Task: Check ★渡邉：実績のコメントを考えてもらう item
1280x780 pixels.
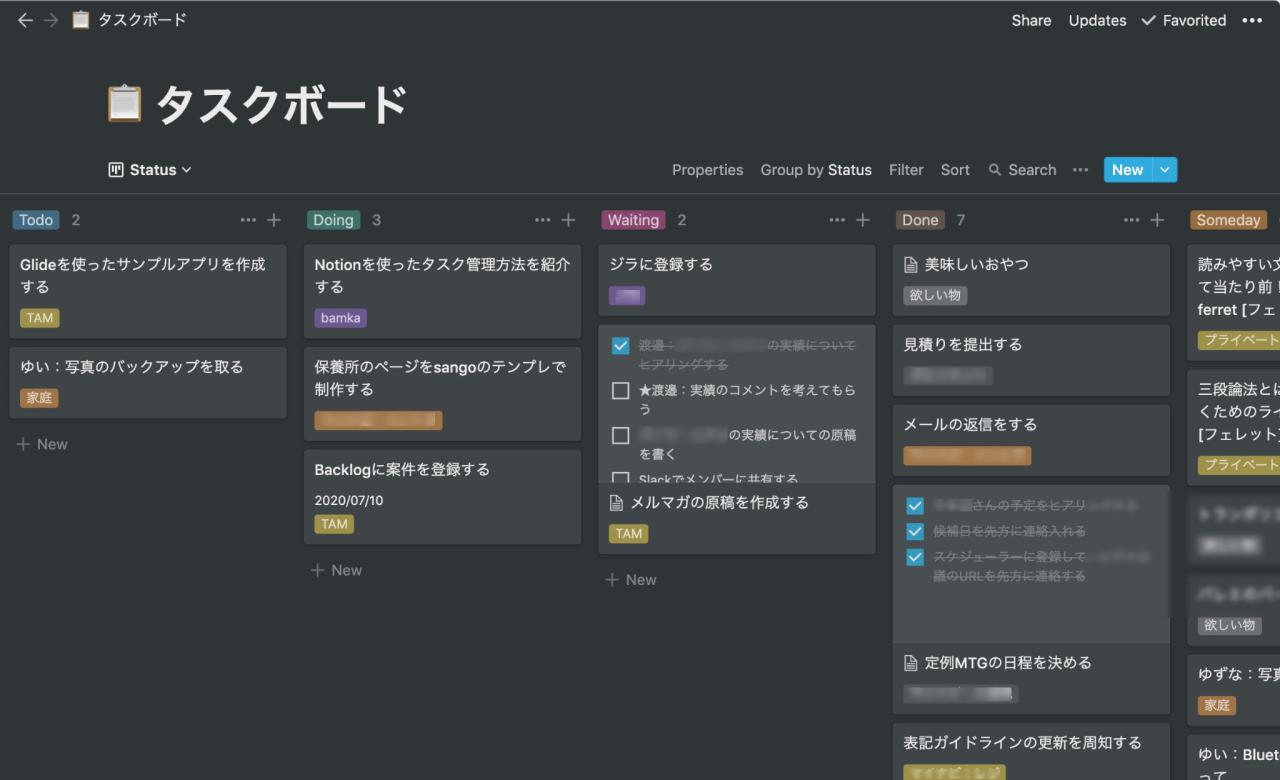Action: coord(620,391)
